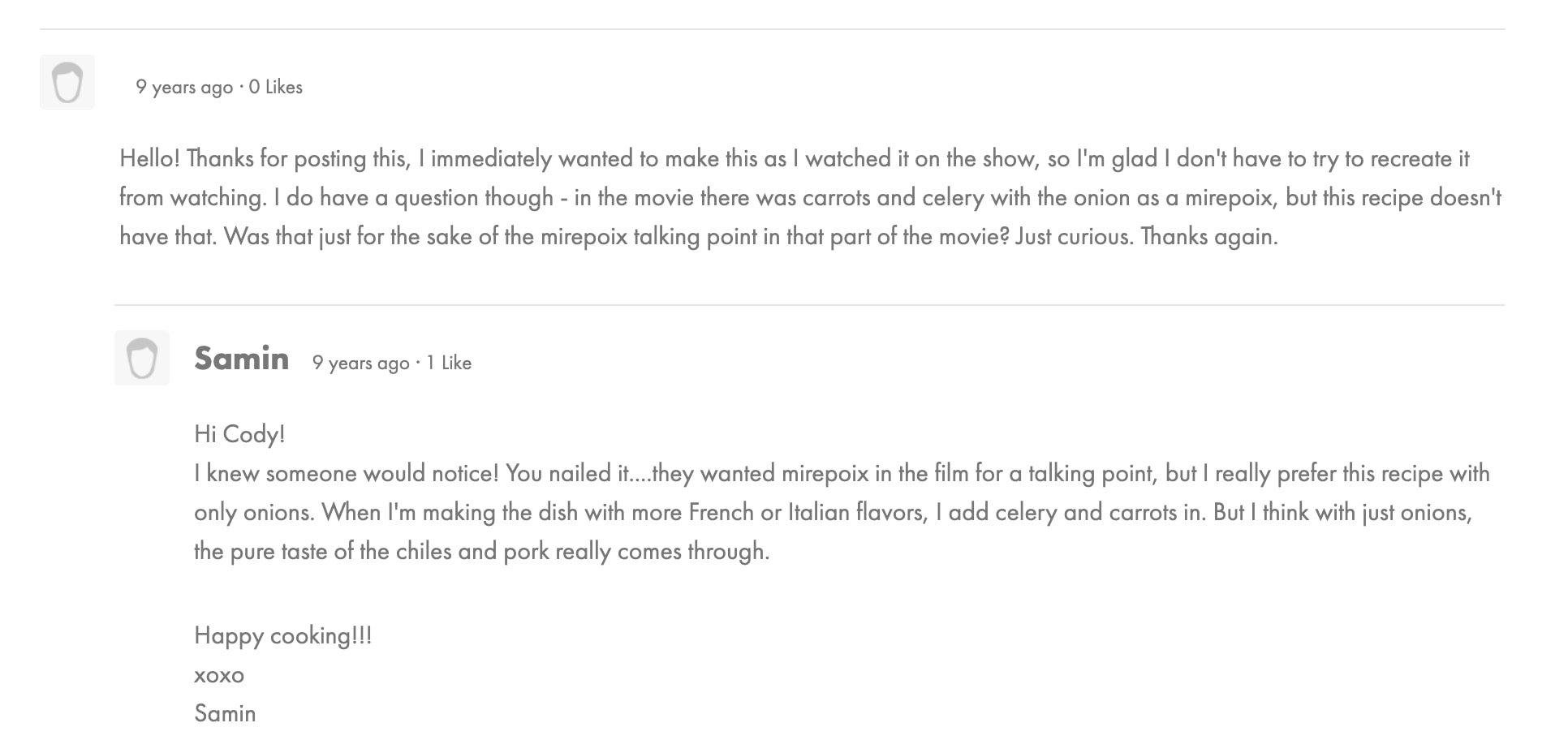Viewport: 1568px width, 753px height.
Task: Click the word 'mirepoix' in Samin's reply
Action: pyautogui.click(x=825, y=473)
